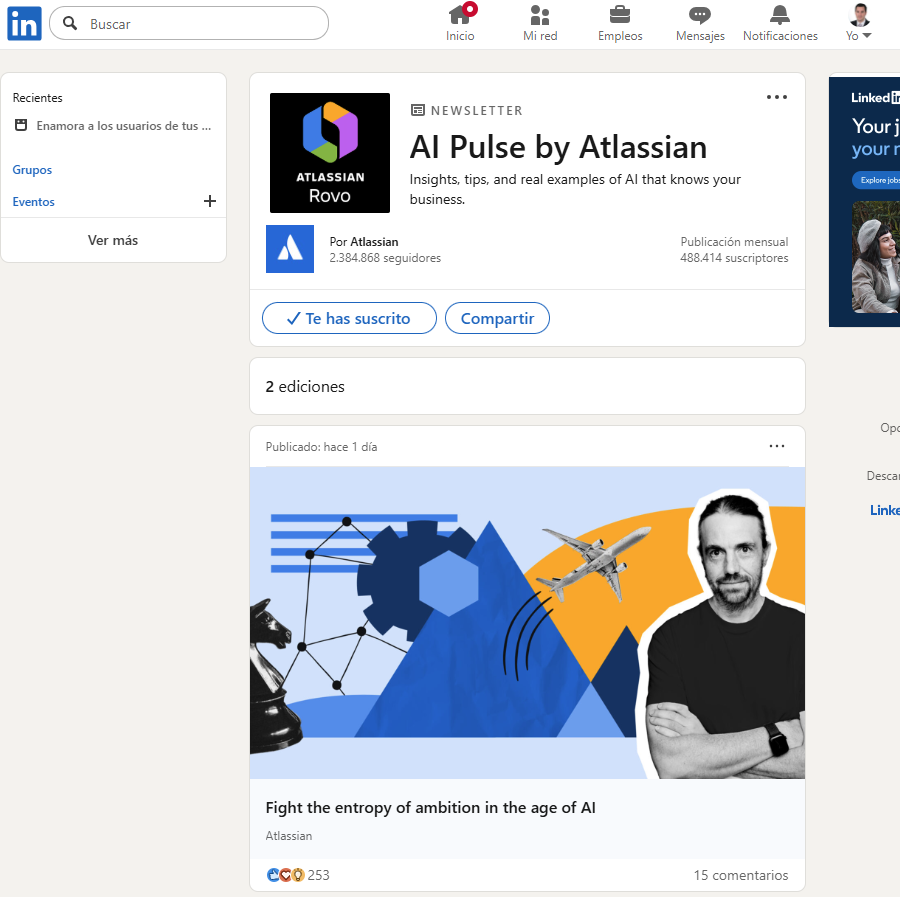
Task: Click the profile photo avatar in navbar
Action: click(x=859, y=15)
